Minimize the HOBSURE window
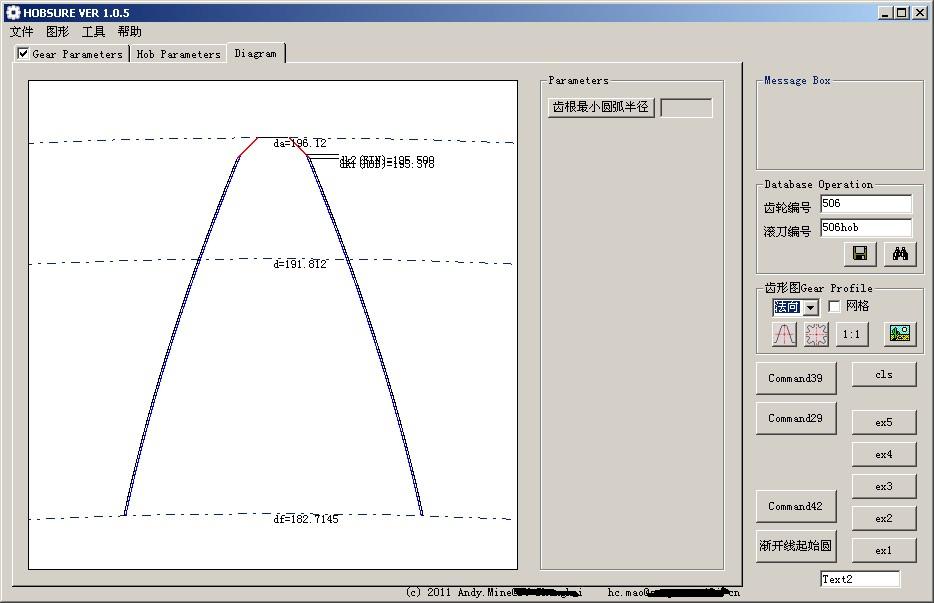934x603 pixels. click(885, 13)
